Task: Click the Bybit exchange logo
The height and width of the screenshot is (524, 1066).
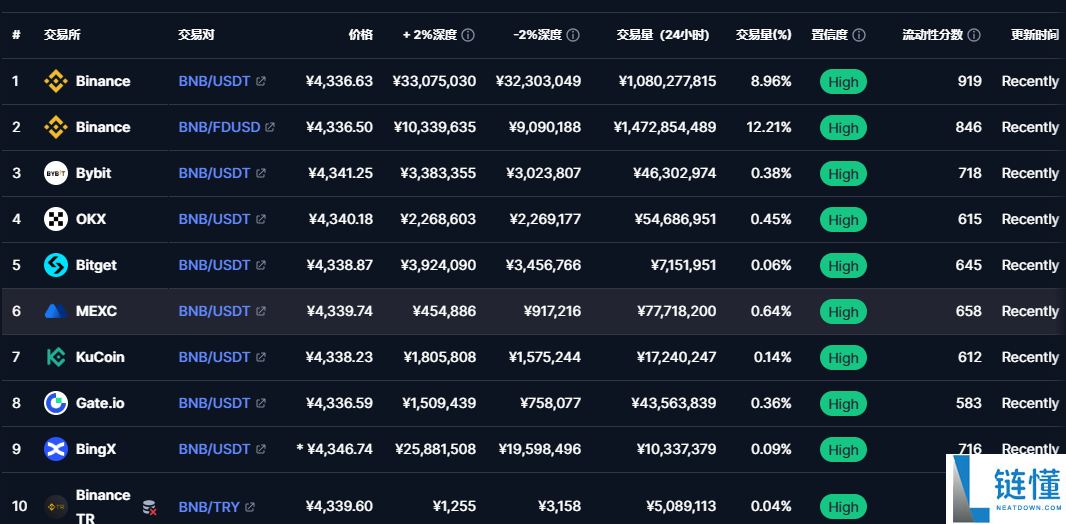Action: (x=56, y=173)
